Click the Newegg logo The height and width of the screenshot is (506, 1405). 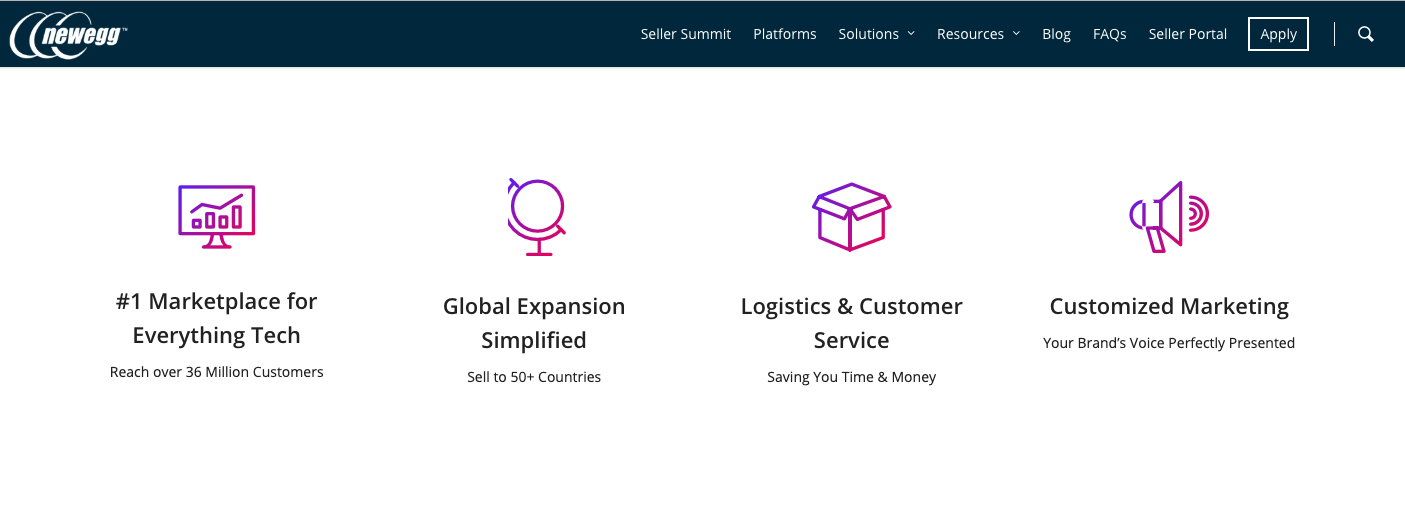pos(68,35)
